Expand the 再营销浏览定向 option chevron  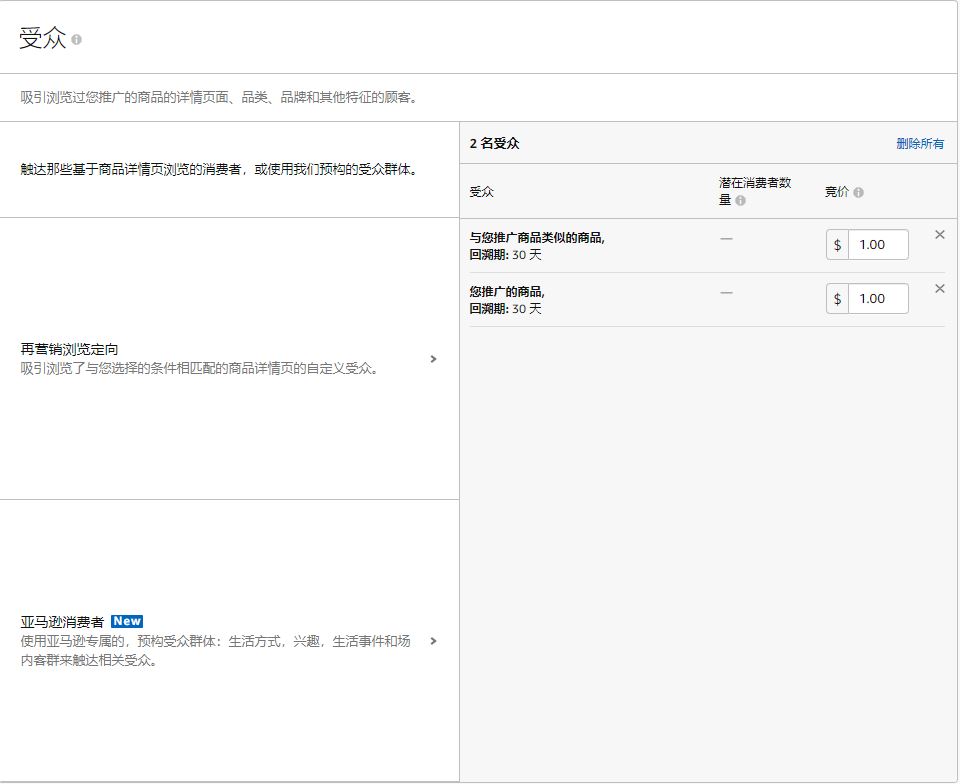(x=433, y=359)
